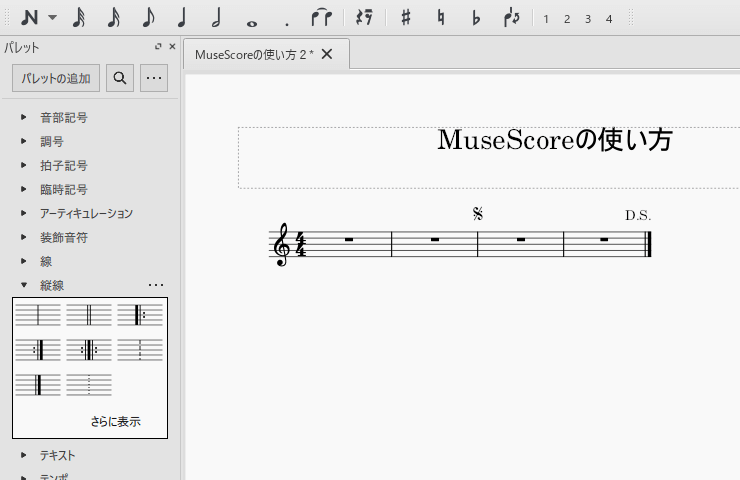Screen dimensions: 740x480
Task: Select voice 3
Action: pyautogui.click(x=588, y=19)
